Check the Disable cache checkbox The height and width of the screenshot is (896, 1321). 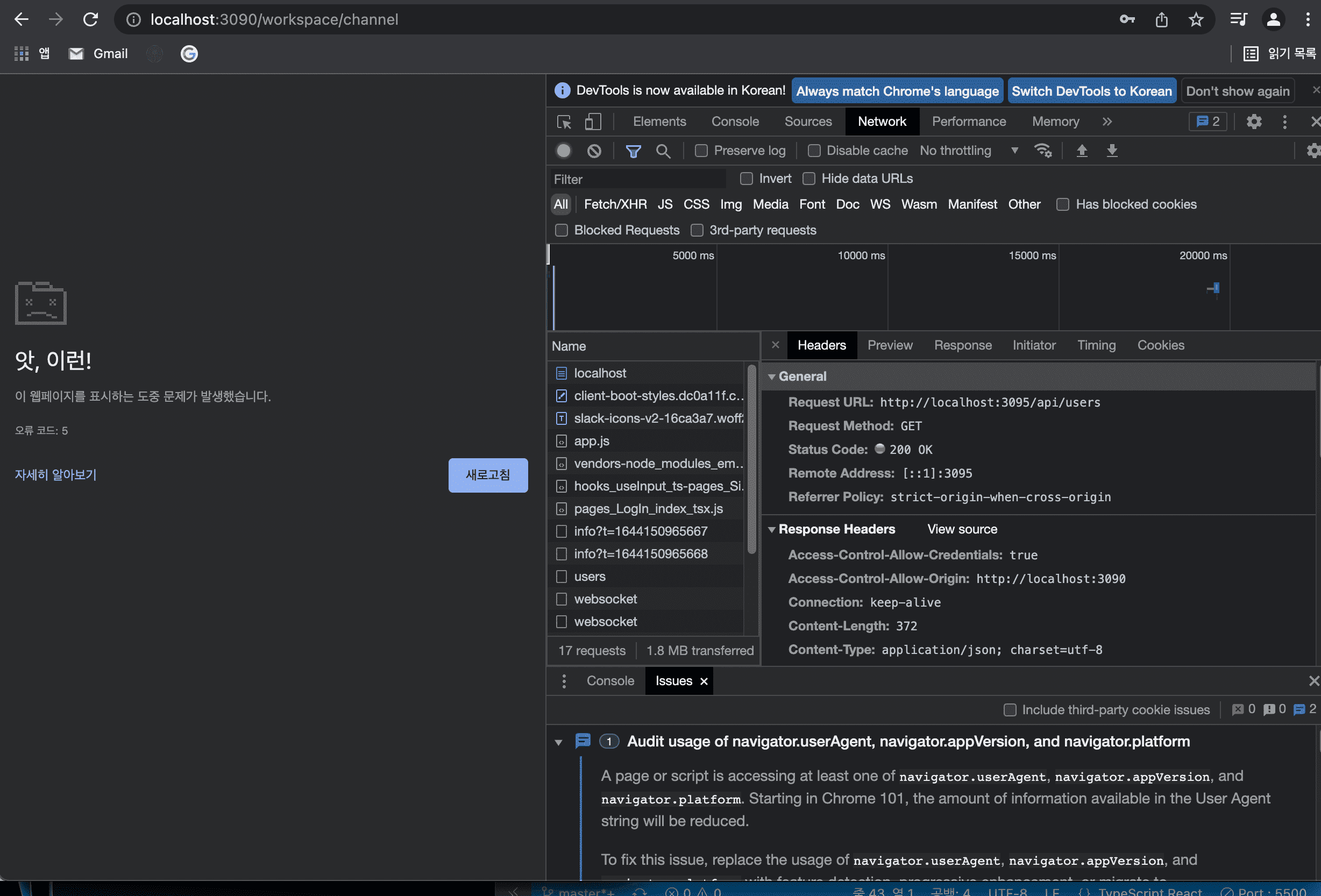click(x=814, y=151)
